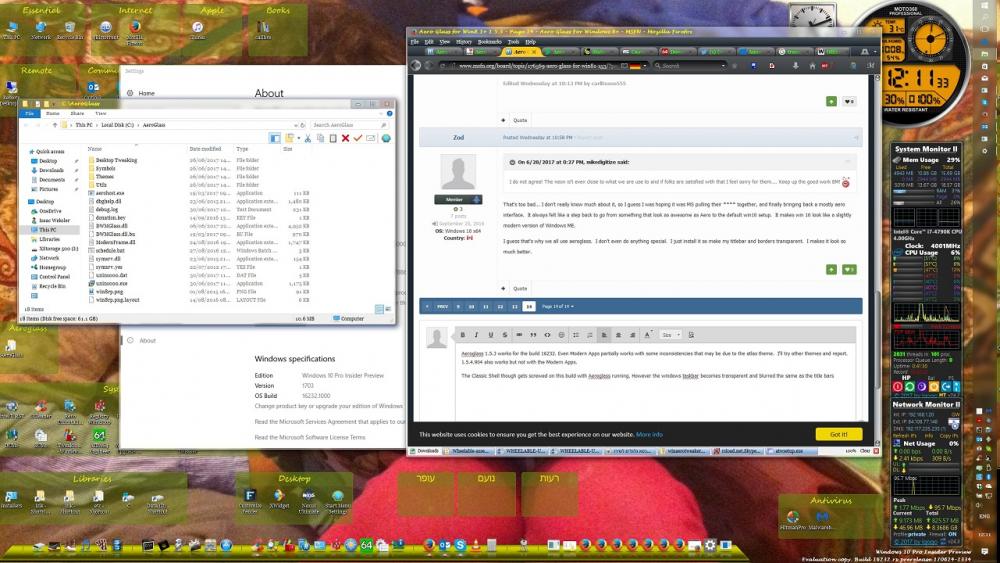The image size is (1000, 563).
Task: Expand the 'Page 14 of 14' dropdown
Action: (x=558, y=306)
